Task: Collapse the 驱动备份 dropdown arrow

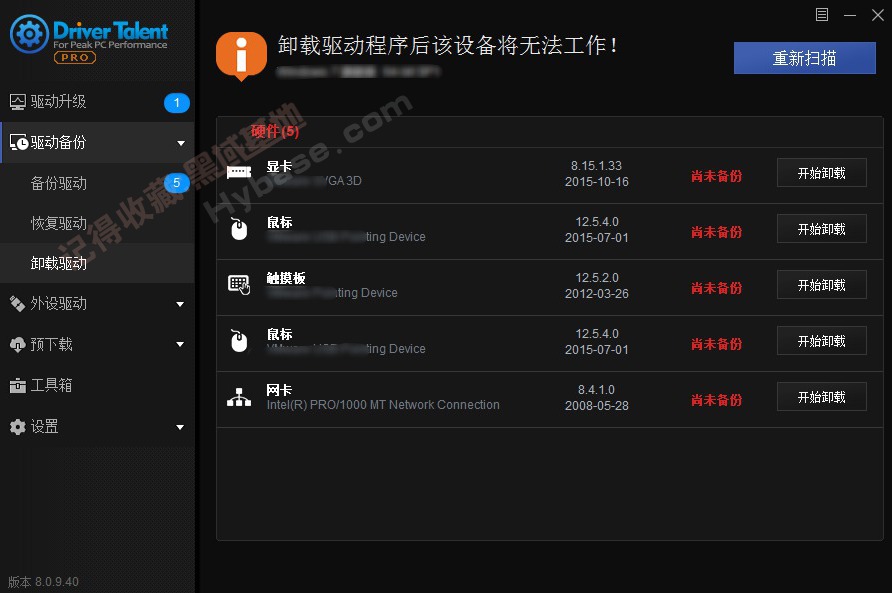Action: pyautogui.click(x=181, y=143)
